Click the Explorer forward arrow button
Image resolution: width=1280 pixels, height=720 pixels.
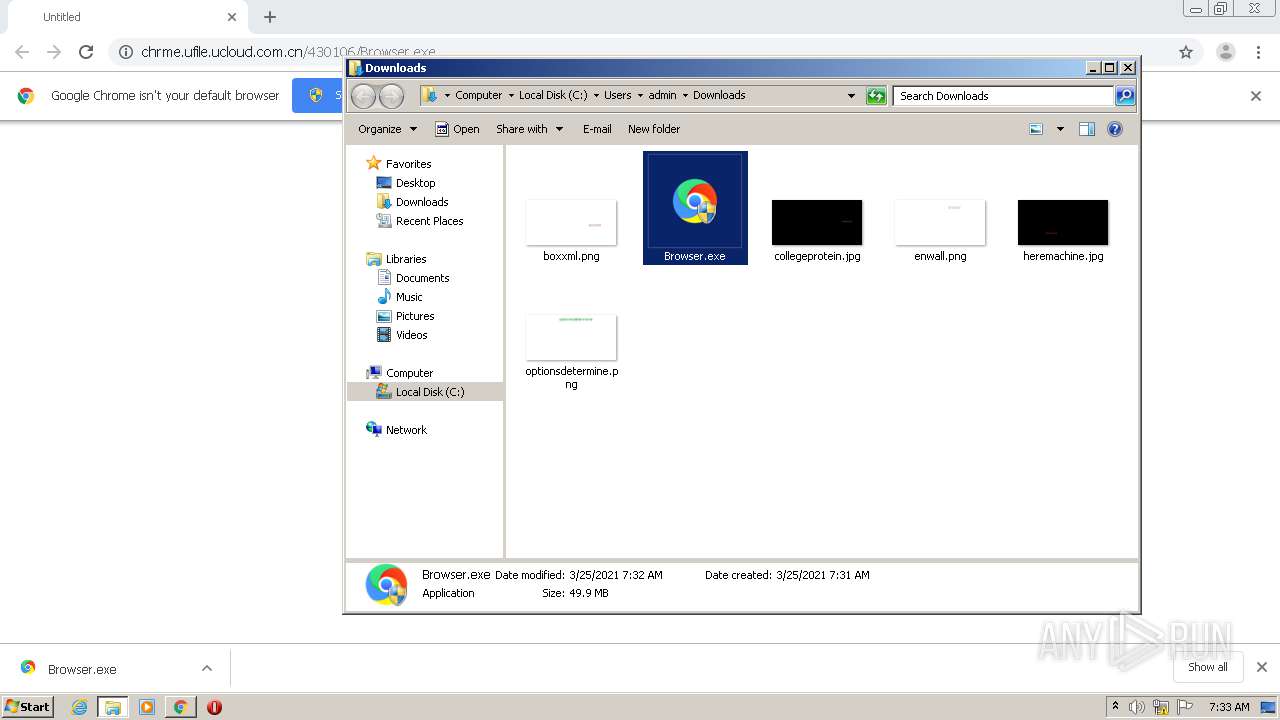click(391, 96)
